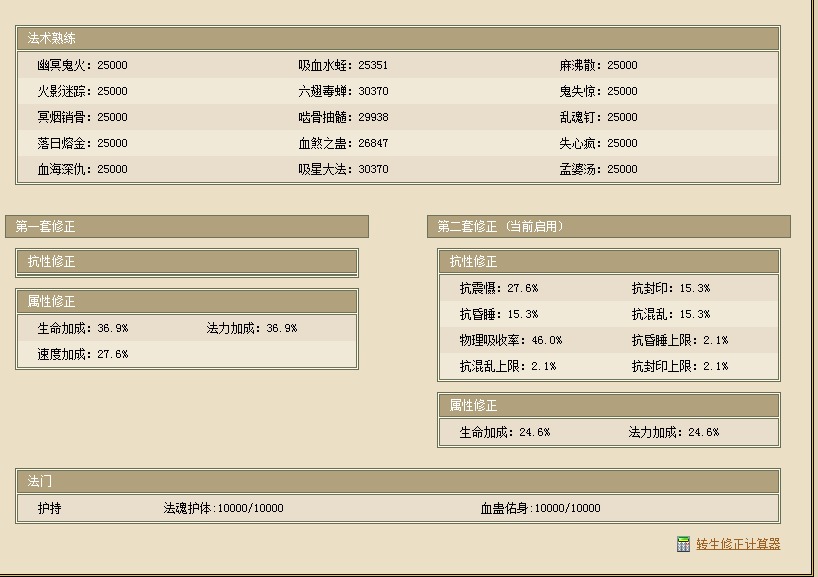Click the 抗震慑 27.6% entry
Image resolution: width=818 pixels, height=577 pixels.
click(499, 289)
